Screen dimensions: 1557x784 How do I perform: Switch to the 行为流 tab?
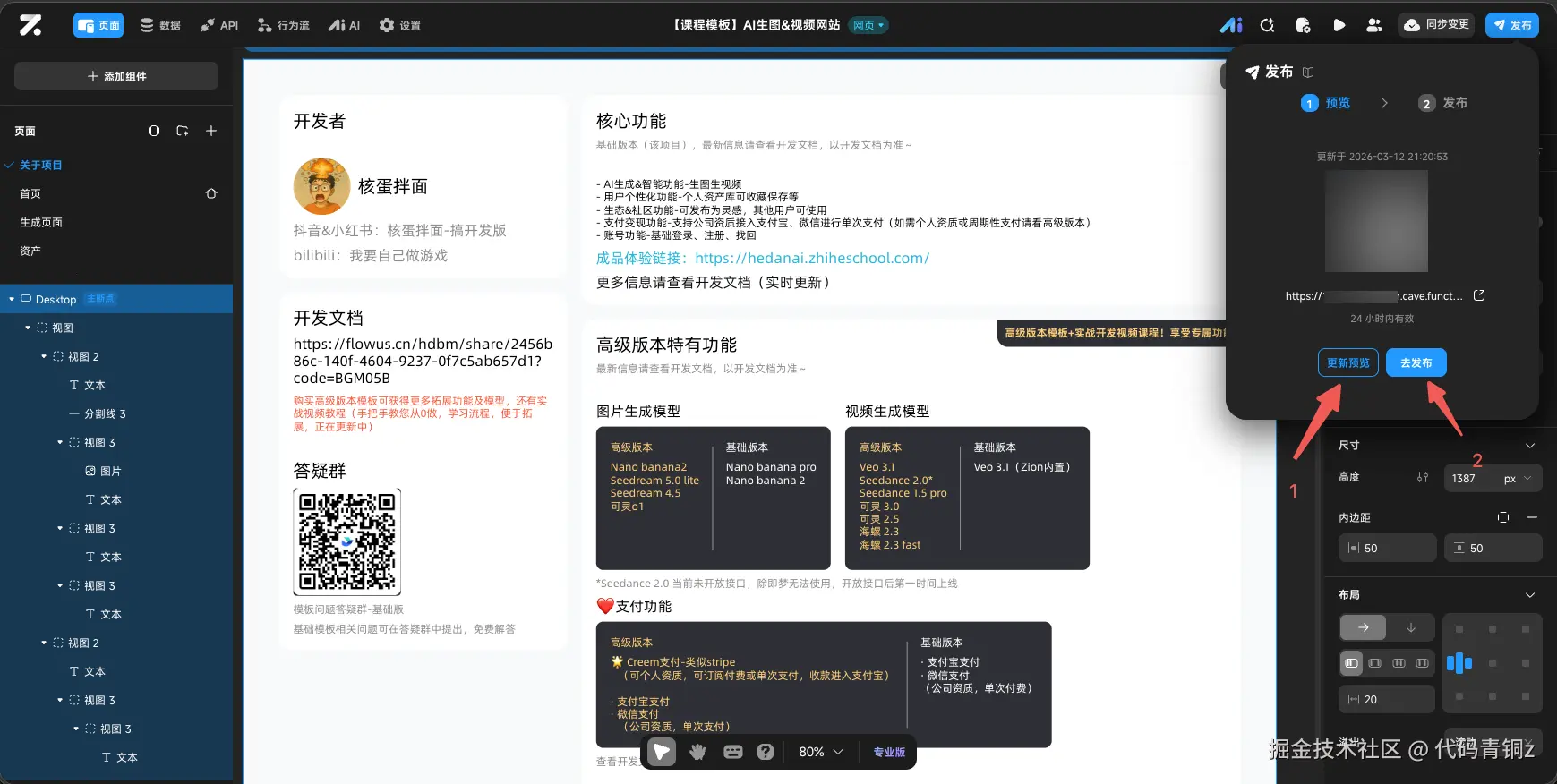click(283, 25)
